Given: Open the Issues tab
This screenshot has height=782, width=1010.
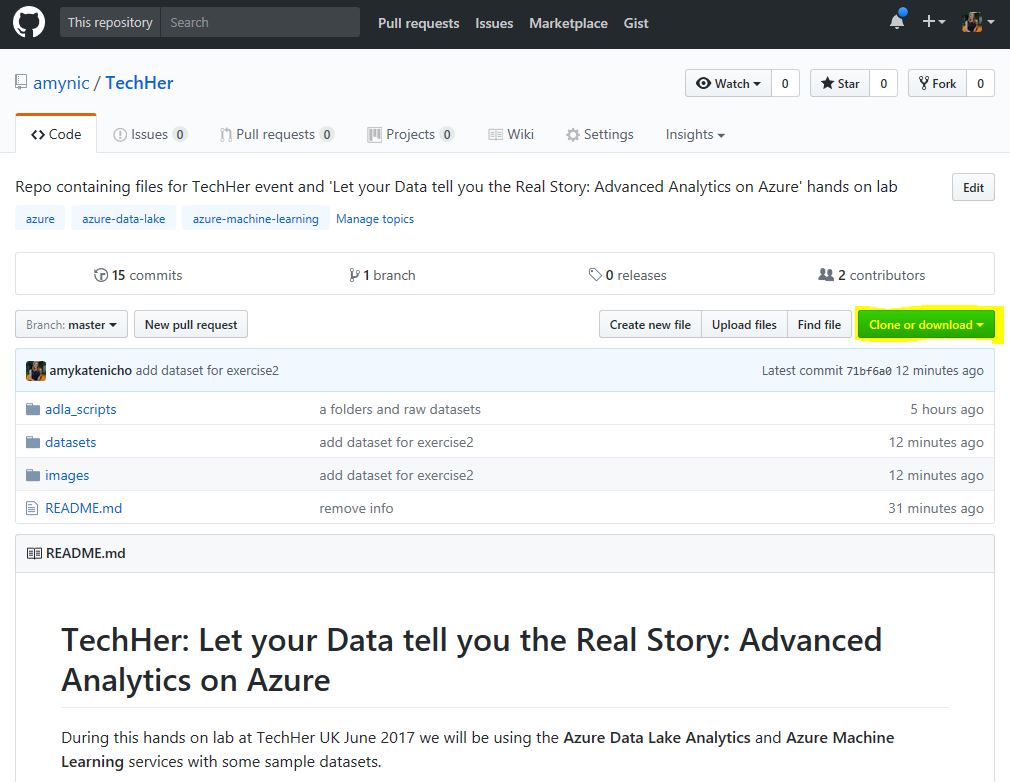Looking at the screenshot, I should [150, 134].
